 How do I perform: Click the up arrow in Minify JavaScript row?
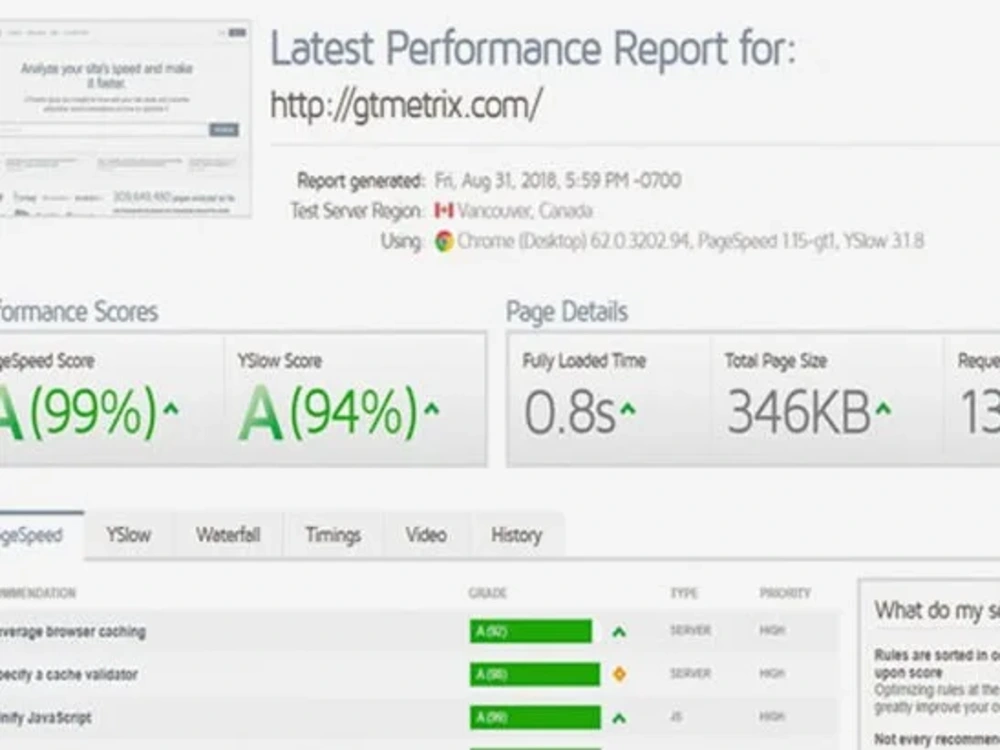[x=619, y=718]
